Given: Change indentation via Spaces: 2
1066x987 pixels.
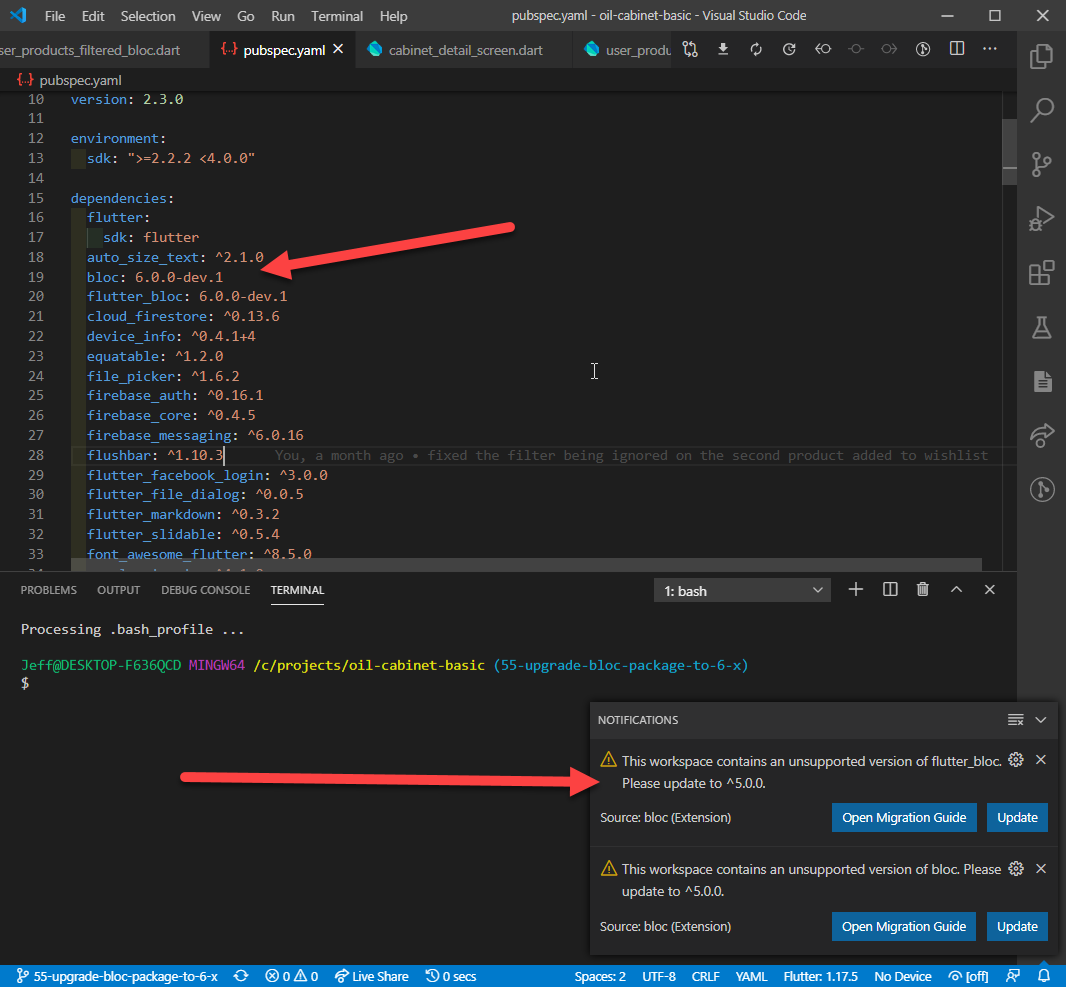Looking at the screenshot, I should 600,976.
